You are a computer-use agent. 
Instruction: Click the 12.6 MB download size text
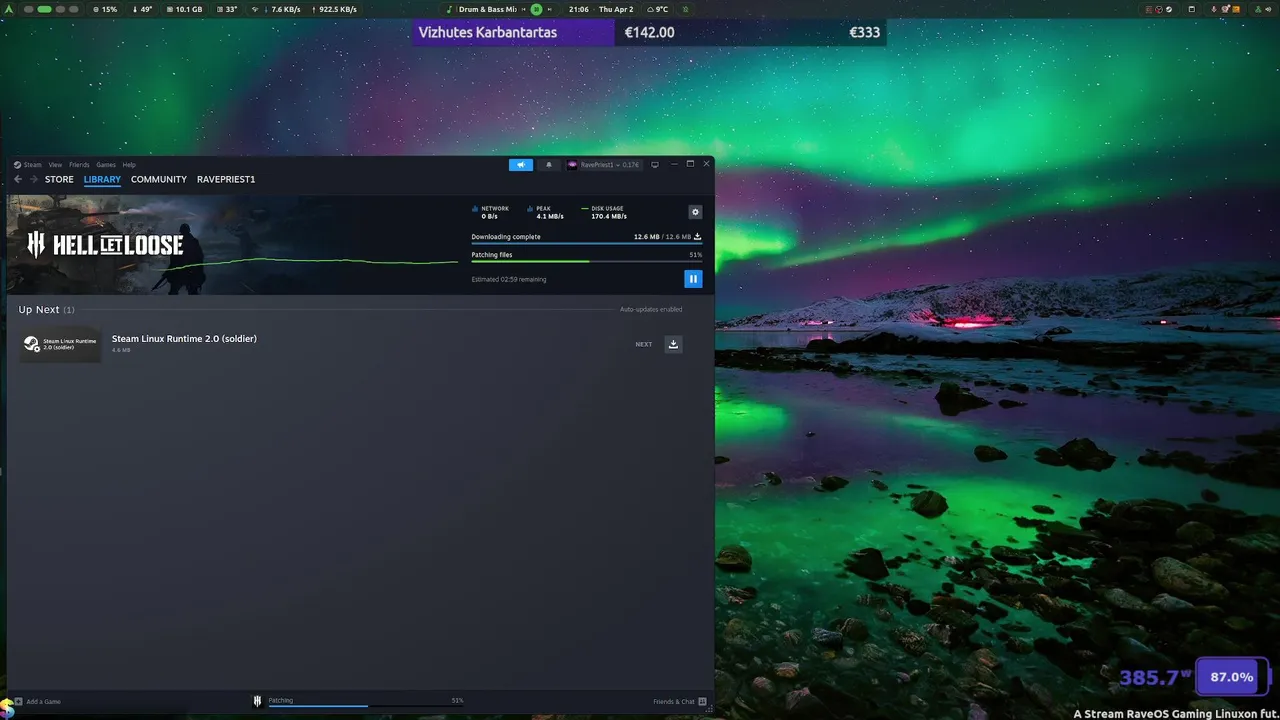[662, 237]
